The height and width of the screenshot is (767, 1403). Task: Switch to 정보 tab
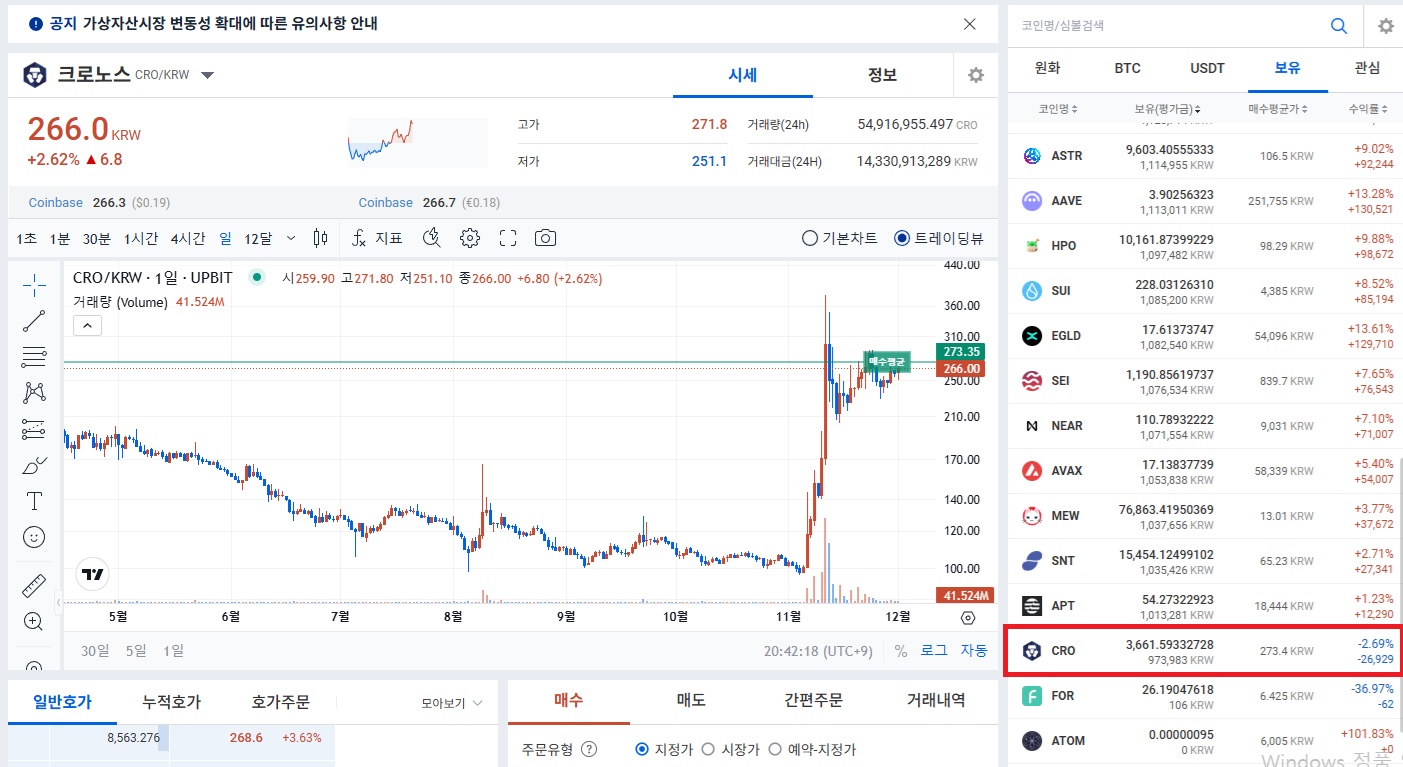(x=882, y=75)
